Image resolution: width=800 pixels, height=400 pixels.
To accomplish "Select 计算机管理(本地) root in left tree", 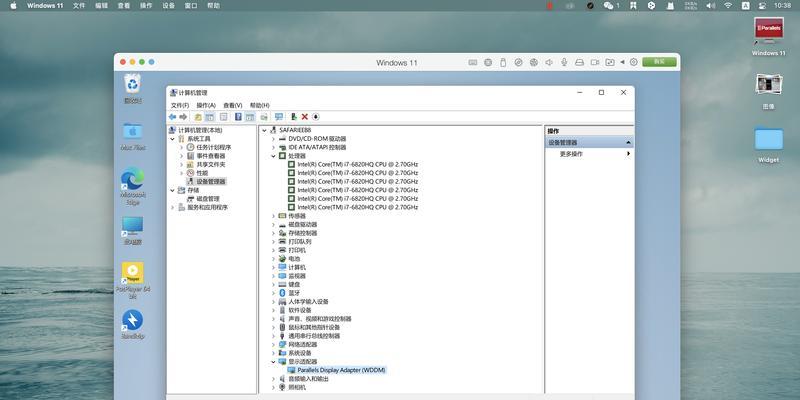I will [200, 130].
